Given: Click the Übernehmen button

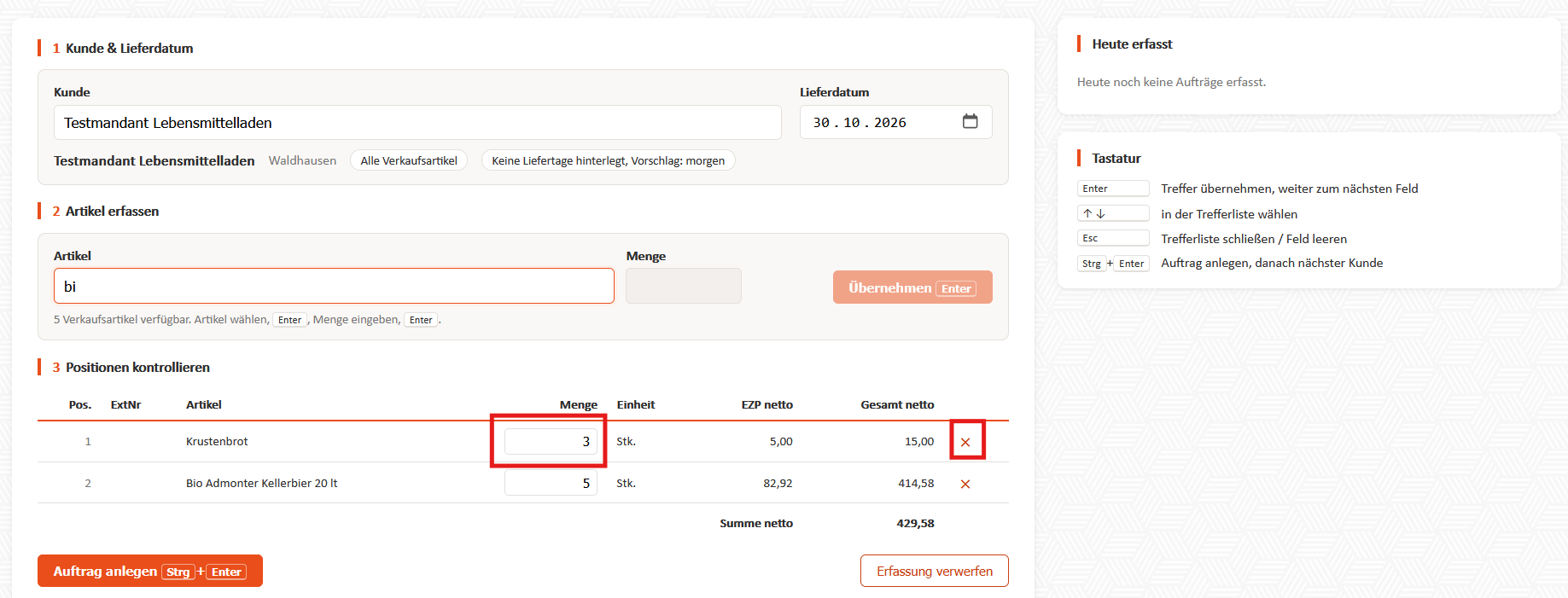Looking at the screenshot, I should (x=912, y=287).
